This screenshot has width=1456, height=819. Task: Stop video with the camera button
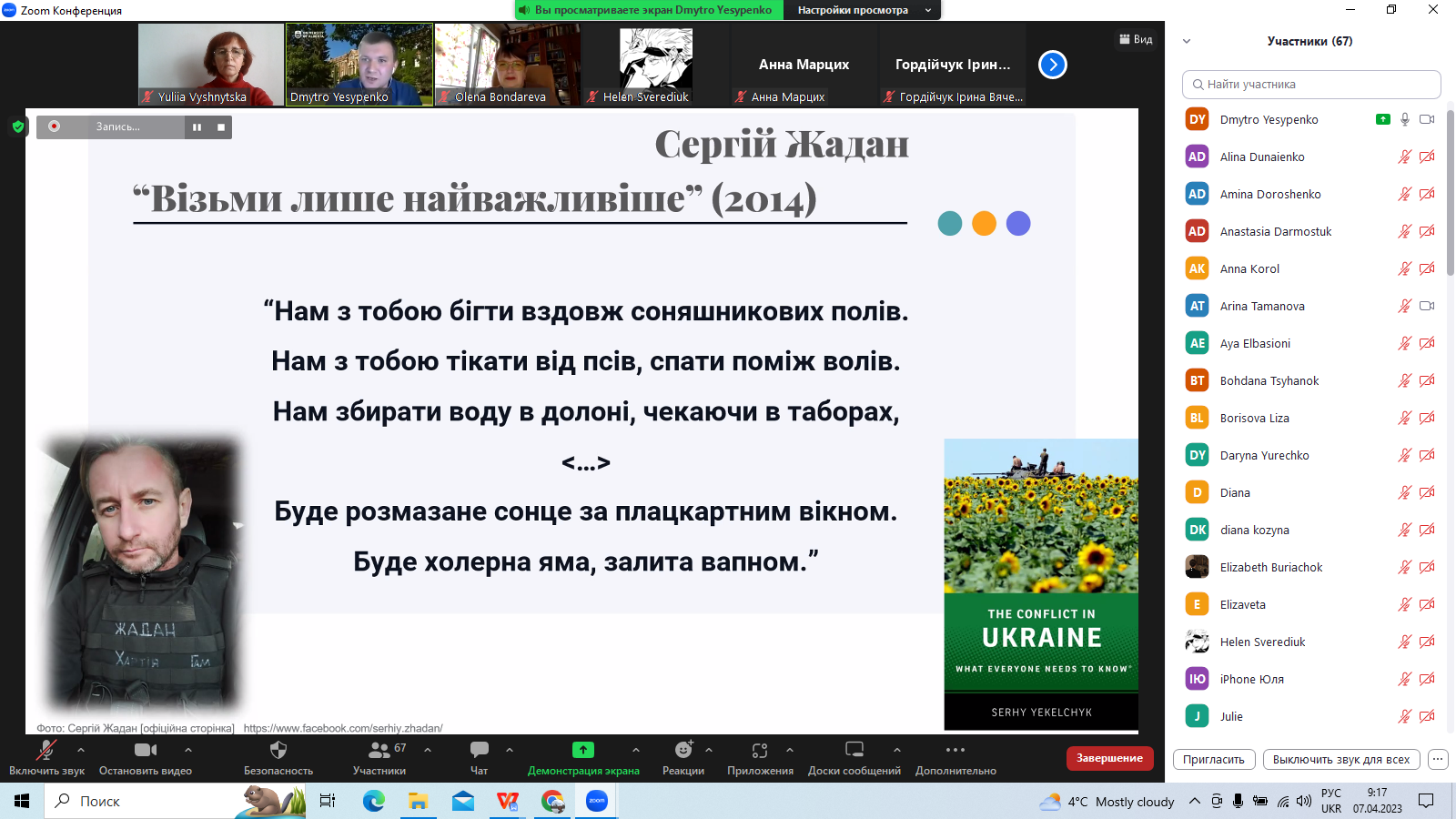(x=145, y=750)
